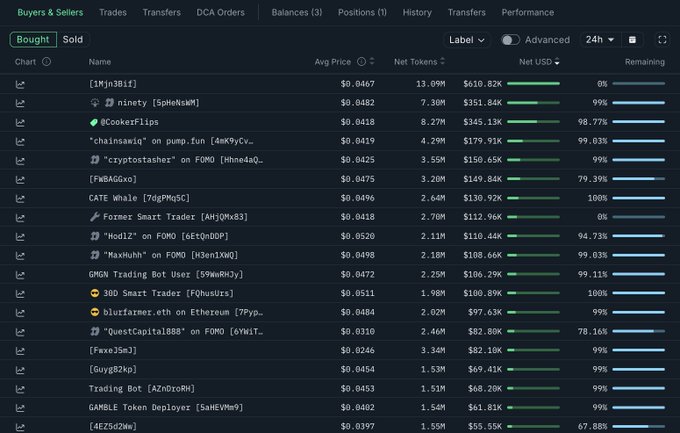Click the wrench icon beside Former Smart Trader
This screenshot has height=433, width=680.
pyautogui.click(x=94, y=217)
